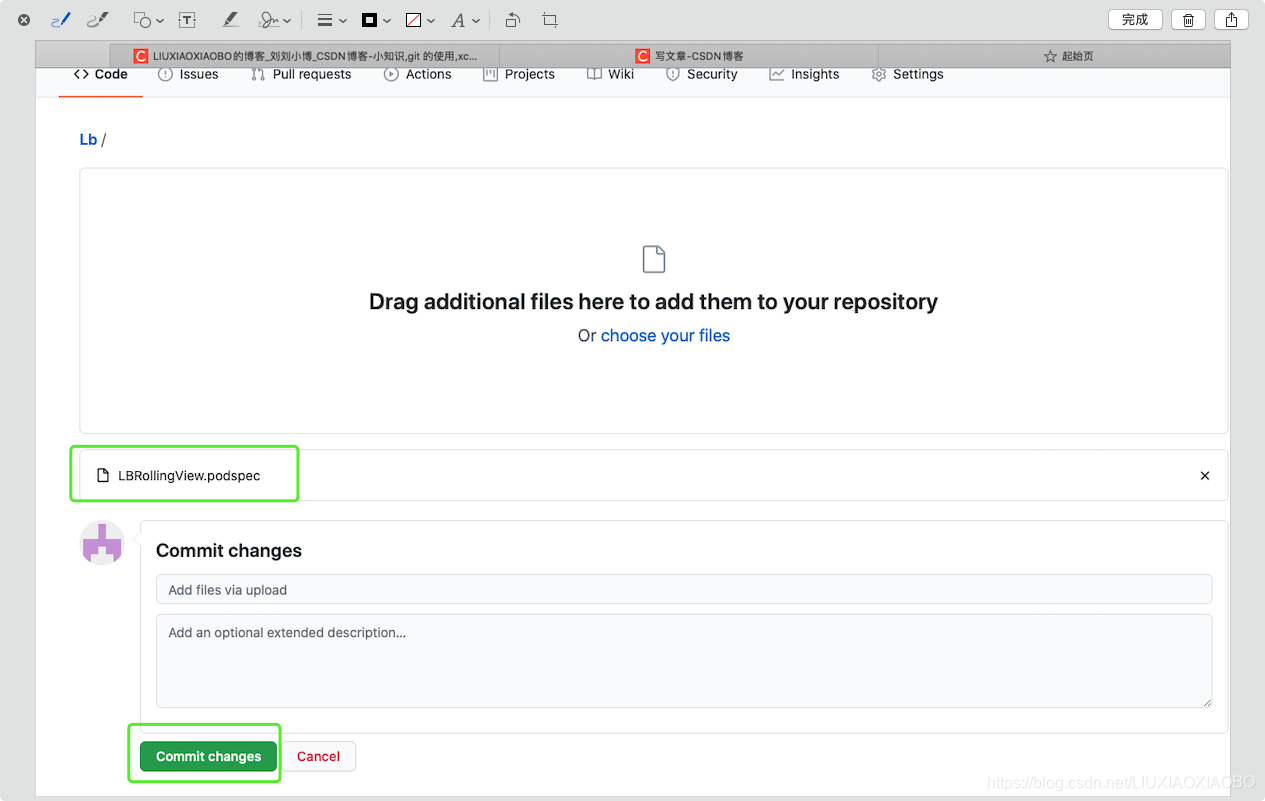The height and width of the screenshot is (801, 1265).
Task: Insert a Text box annotation
Action: (186, 19)
